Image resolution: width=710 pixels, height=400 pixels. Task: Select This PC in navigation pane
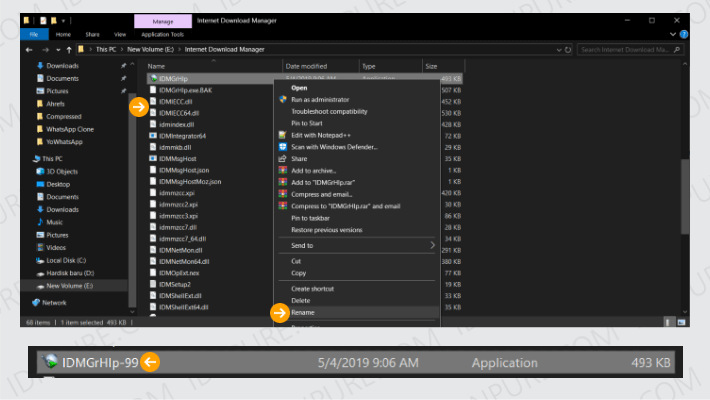point(52,159)
